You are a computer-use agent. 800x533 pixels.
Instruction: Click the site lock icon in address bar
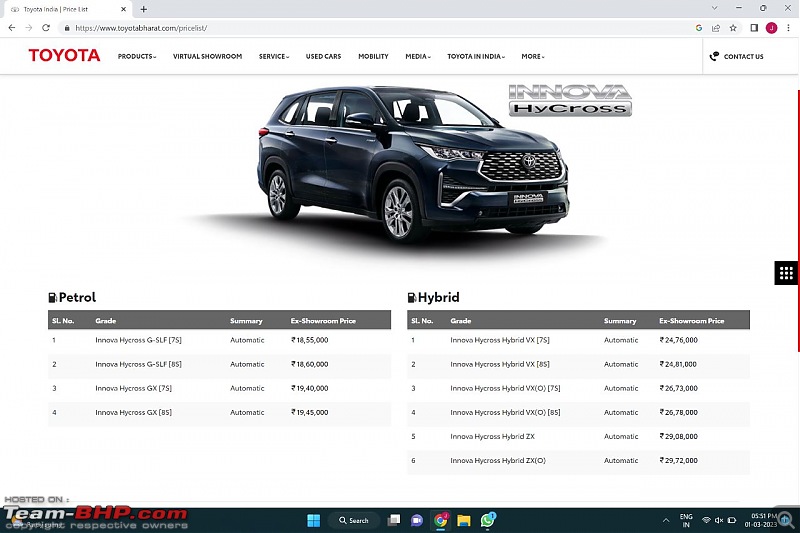[67, 28]
